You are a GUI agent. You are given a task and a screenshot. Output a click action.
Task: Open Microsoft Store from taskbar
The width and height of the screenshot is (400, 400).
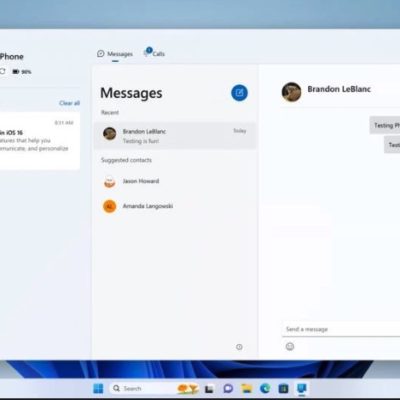pos(283,388)
